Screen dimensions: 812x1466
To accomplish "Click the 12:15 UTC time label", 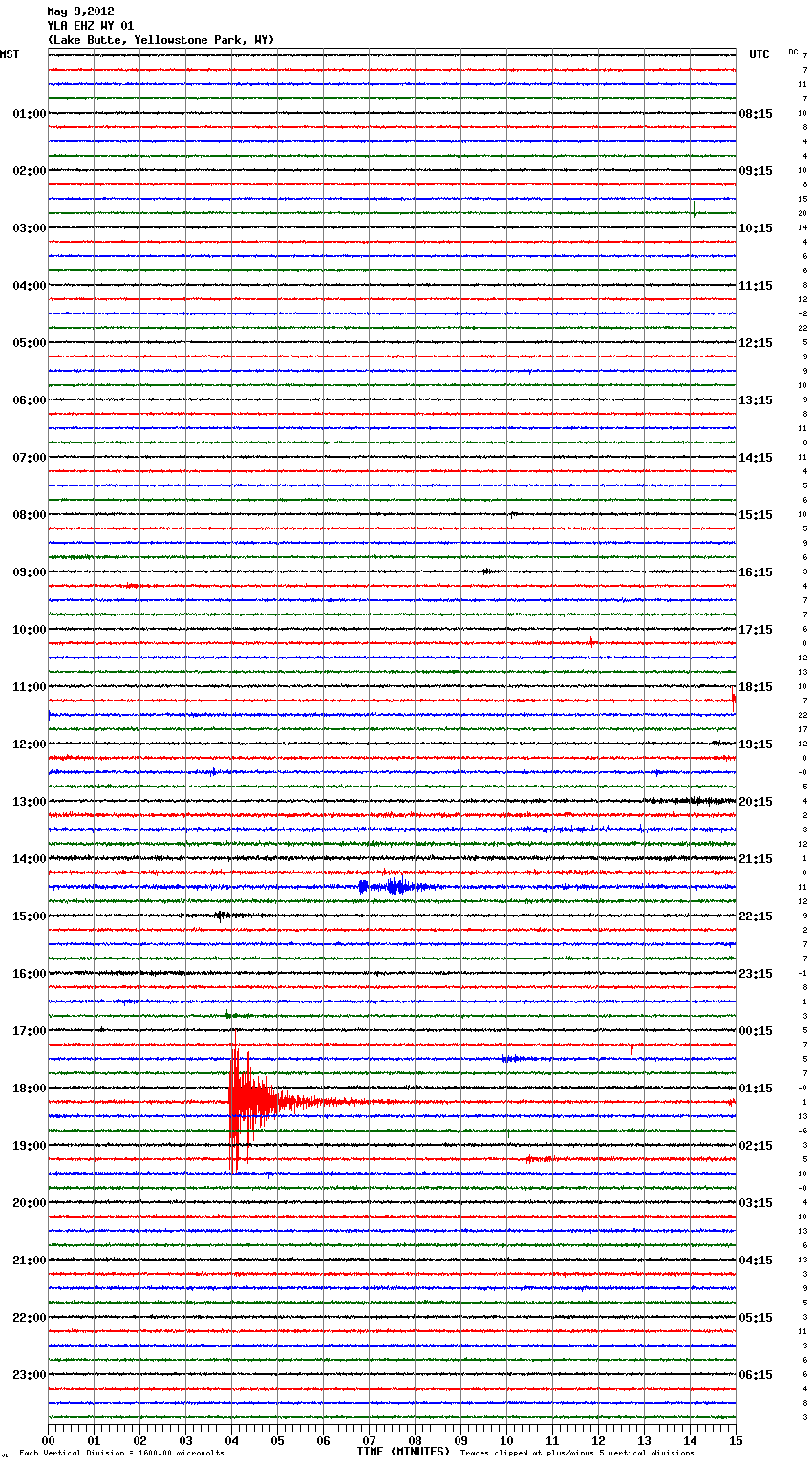I will pyautogui.click(x=756, y=343).
